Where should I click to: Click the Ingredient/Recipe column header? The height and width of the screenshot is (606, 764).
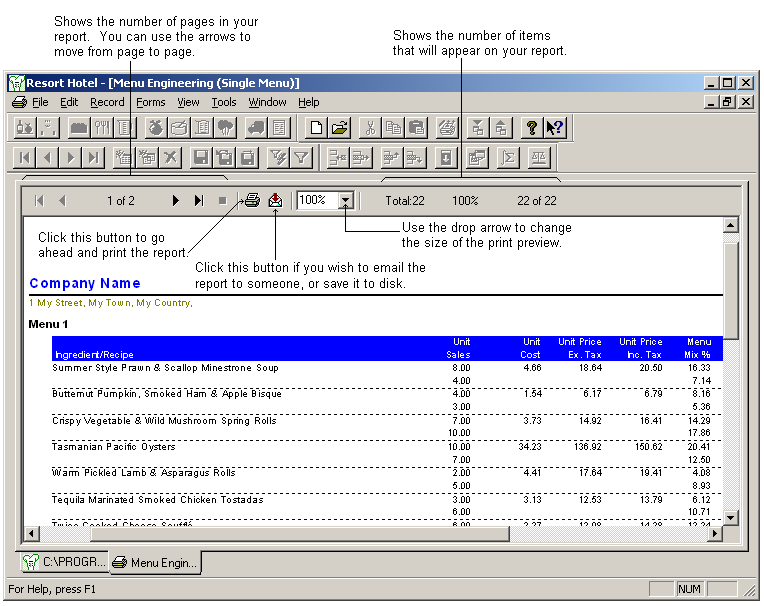[94, 355]
